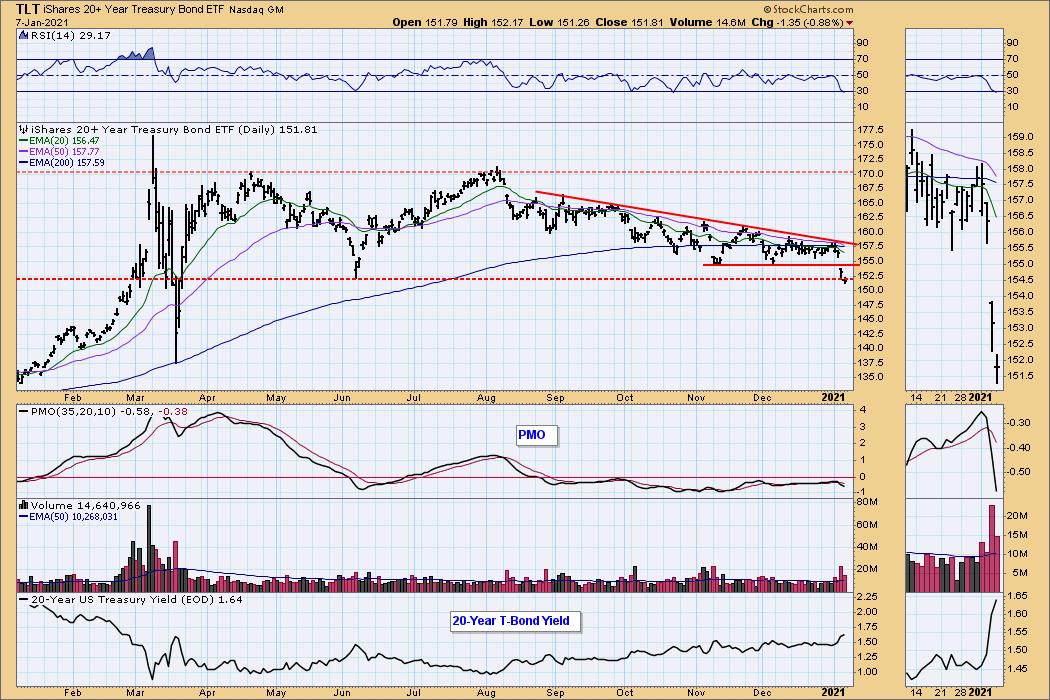Click the 1.65 label on the zoomed yield panel

(1018, 596)
